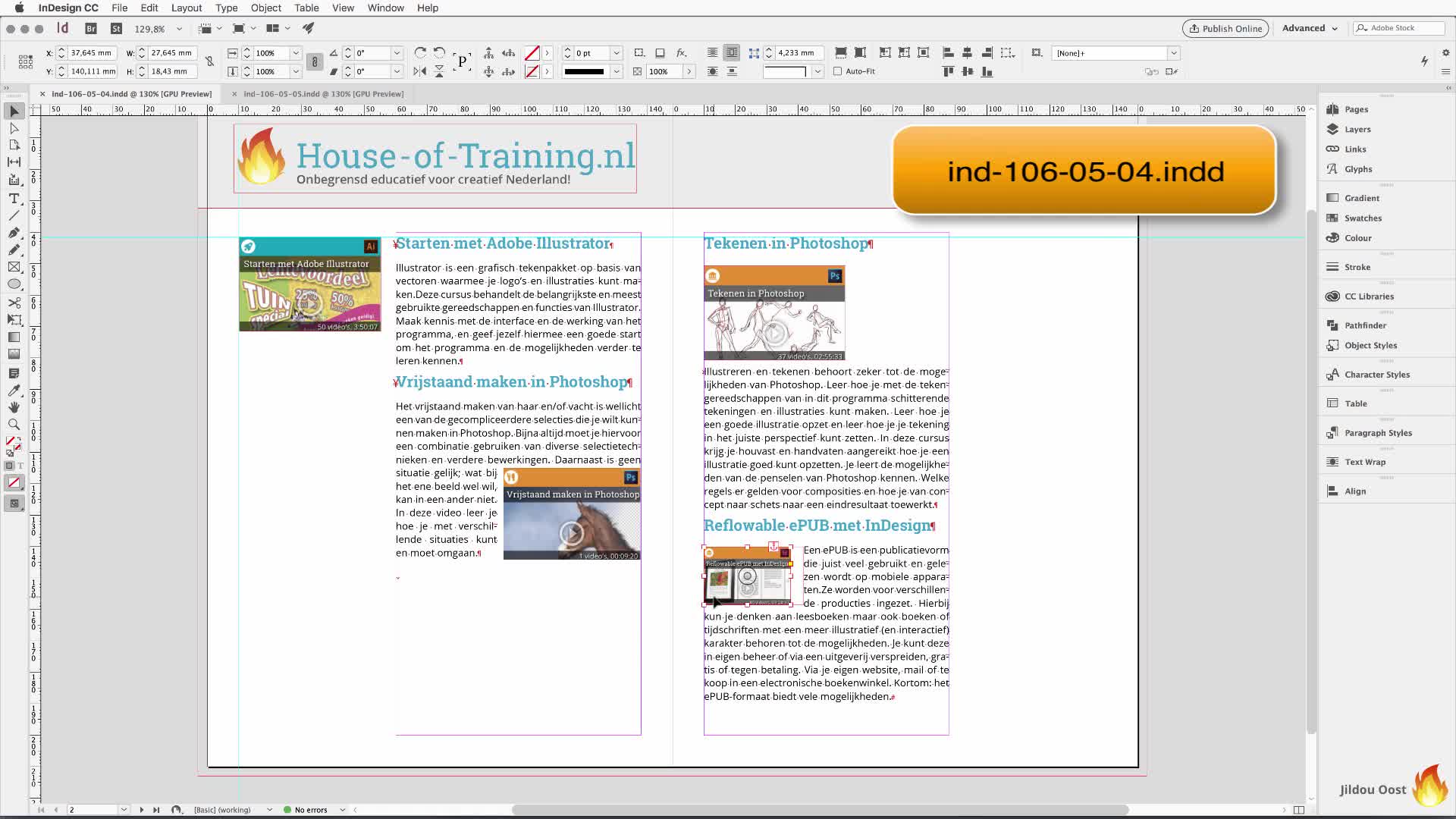Swap fill and stroke arrows in toolbox
Screen dimensions: 1456x819
coord(18,438)
